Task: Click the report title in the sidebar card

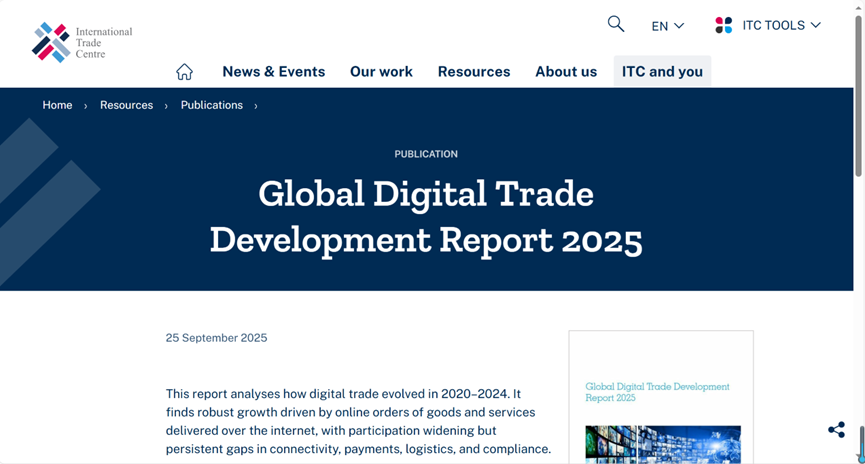Action: click(657, 391)
